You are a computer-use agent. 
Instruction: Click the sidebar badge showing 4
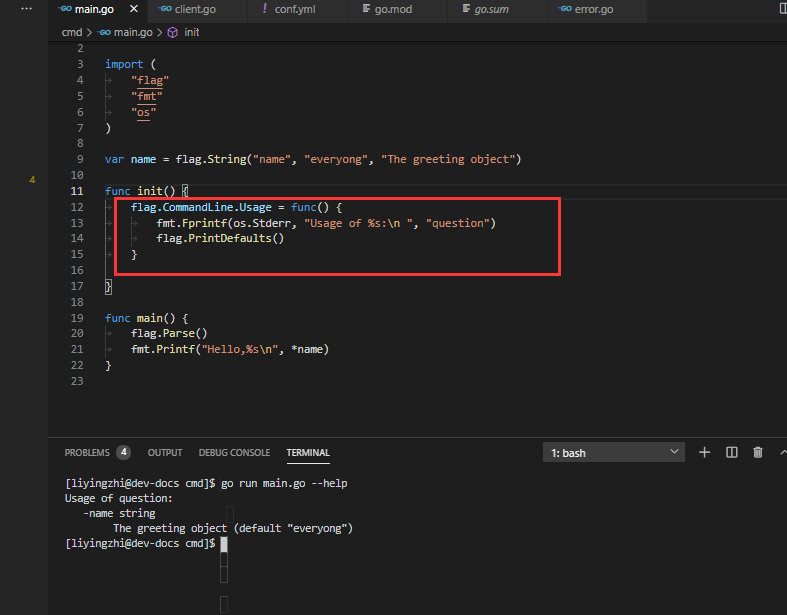click(x=32, y=179)
